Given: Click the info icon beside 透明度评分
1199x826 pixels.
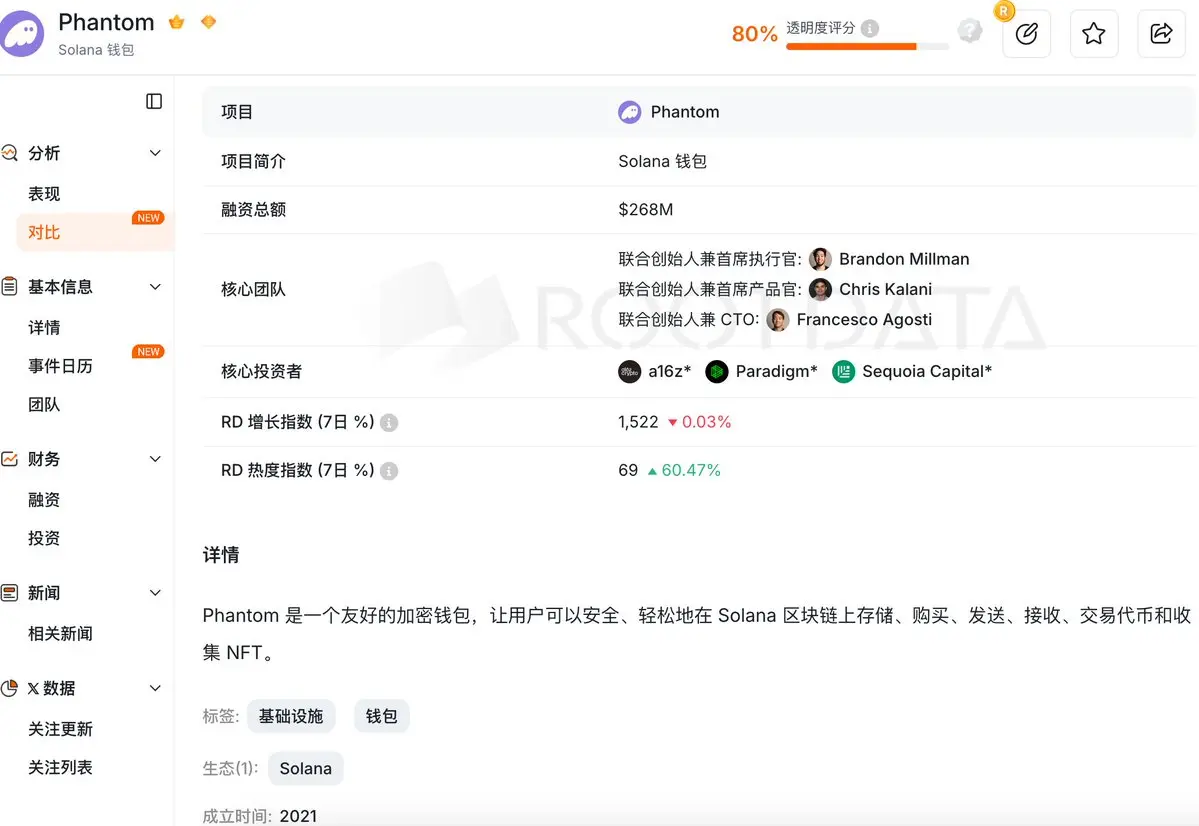Looking at the screenshot, I should (x=869, y=28).
